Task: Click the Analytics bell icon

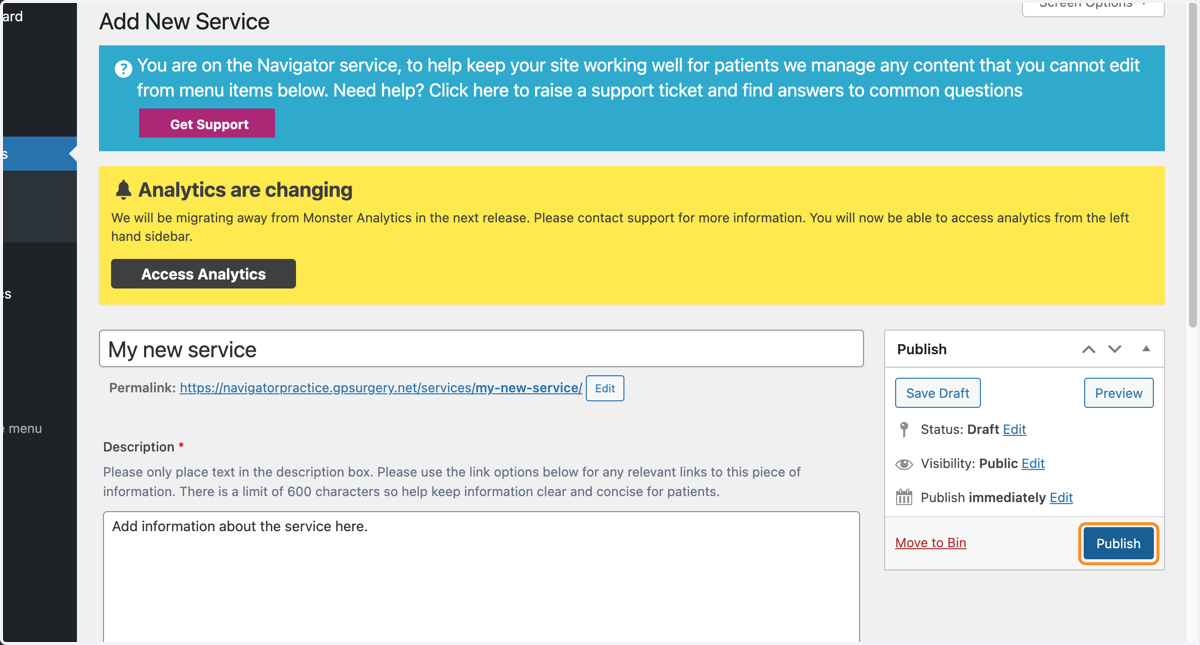Action: (123, 189)
